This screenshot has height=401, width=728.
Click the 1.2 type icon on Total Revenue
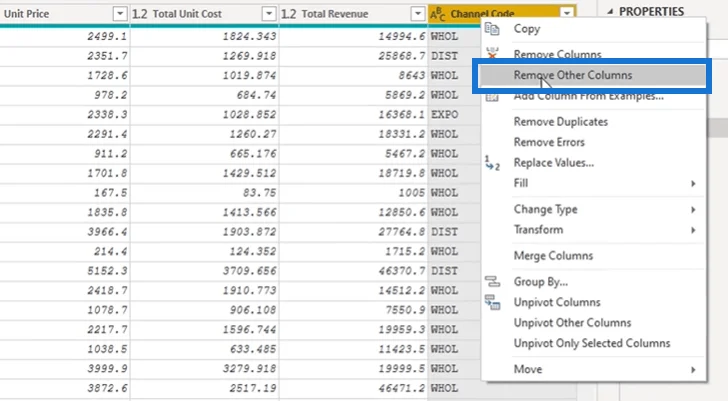(x=288, y=14)
